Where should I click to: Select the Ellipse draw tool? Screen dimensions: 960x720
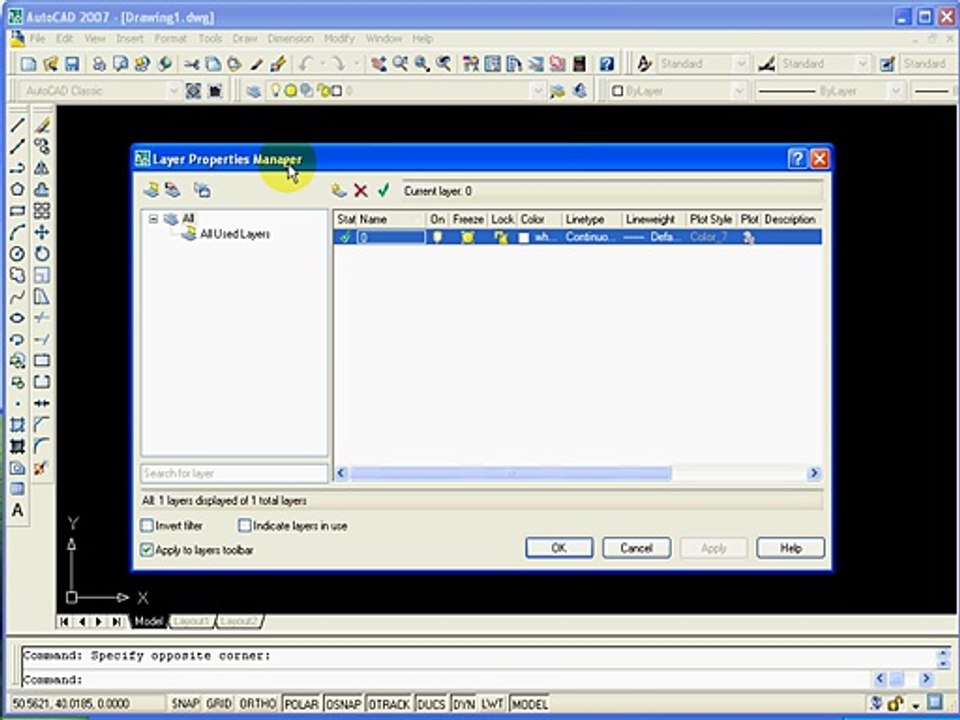(17, 318)
